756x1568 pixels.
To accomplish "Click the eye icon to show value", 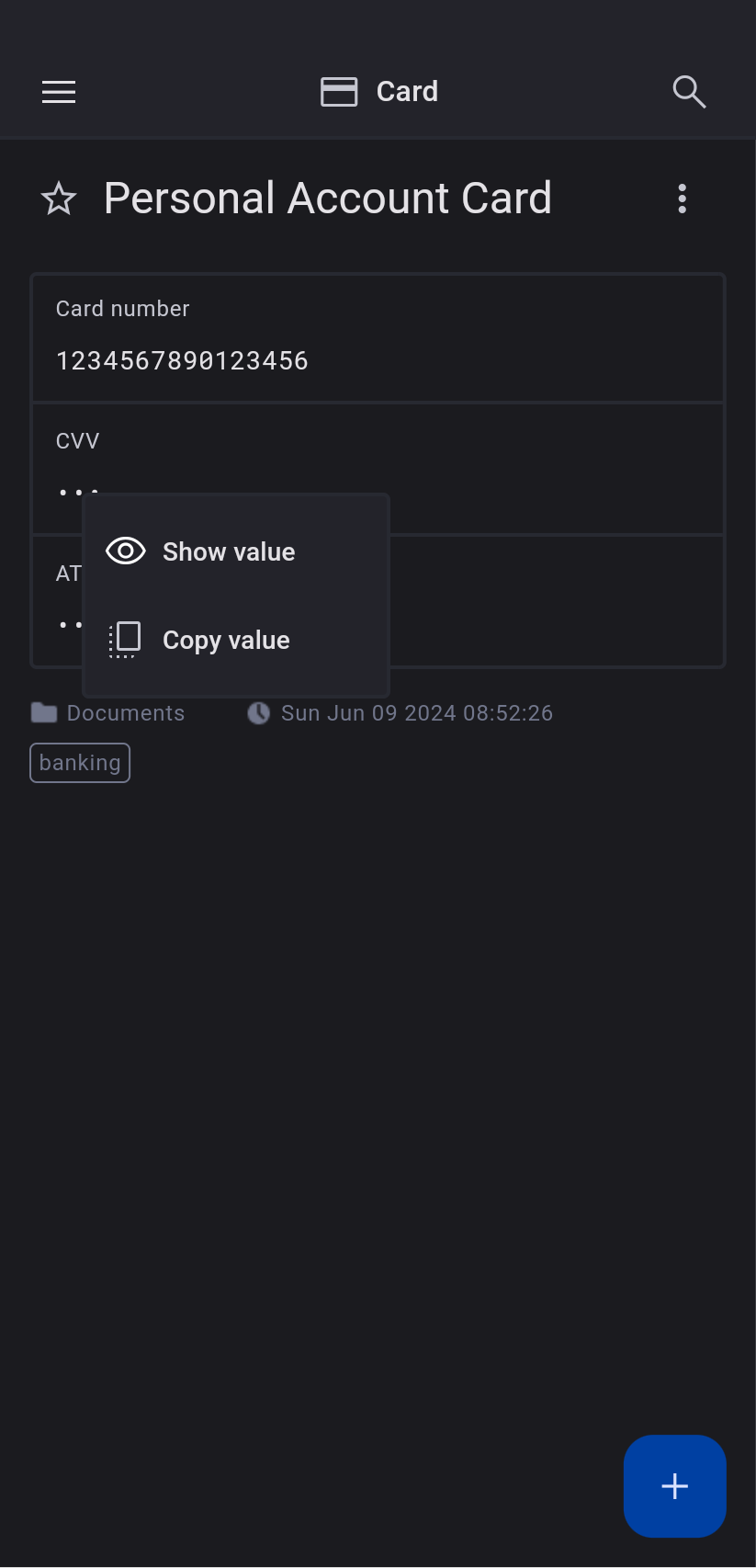I will click(x=126, y=551).
